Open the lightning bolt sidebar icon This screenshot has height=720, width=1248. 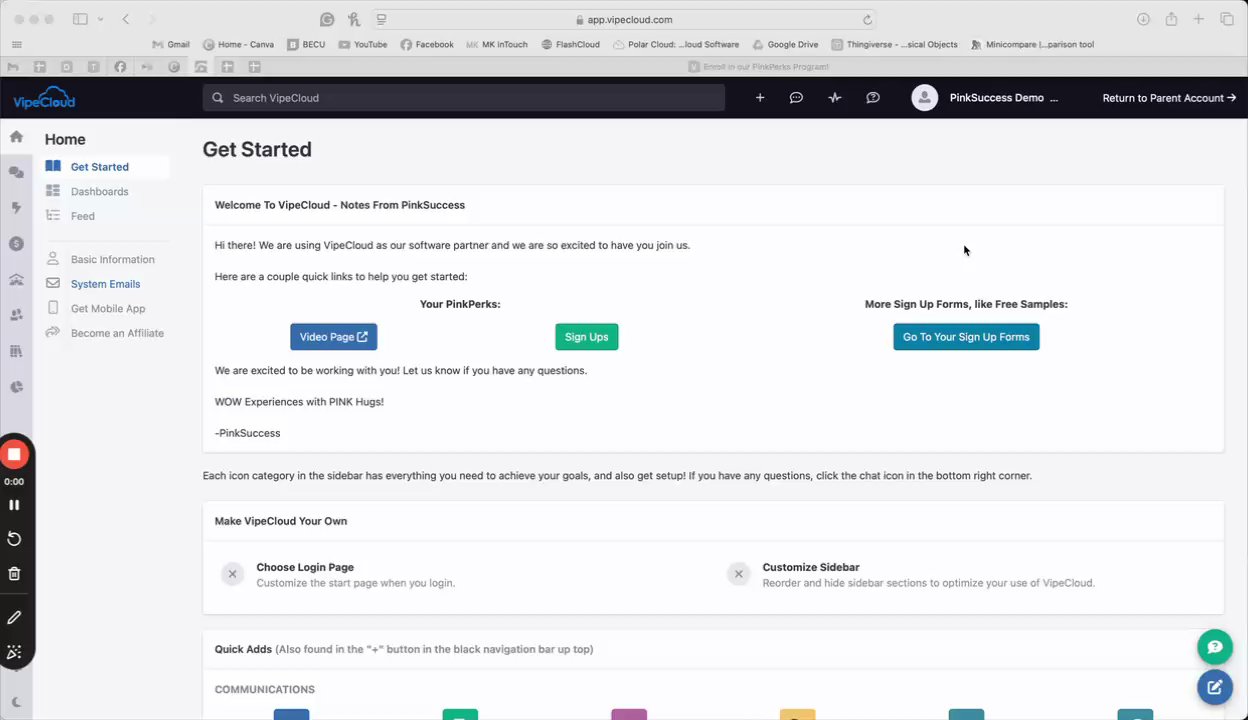click(x=16, y=208)
